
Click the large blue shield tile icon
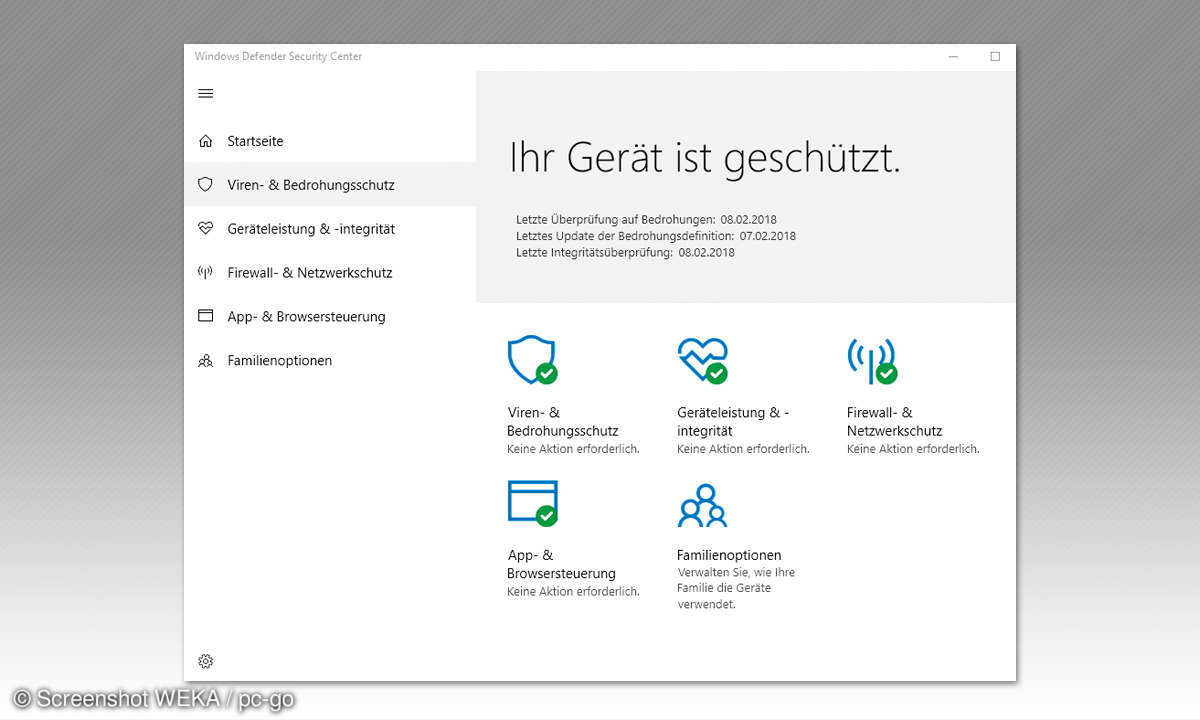tap(532, 360)
